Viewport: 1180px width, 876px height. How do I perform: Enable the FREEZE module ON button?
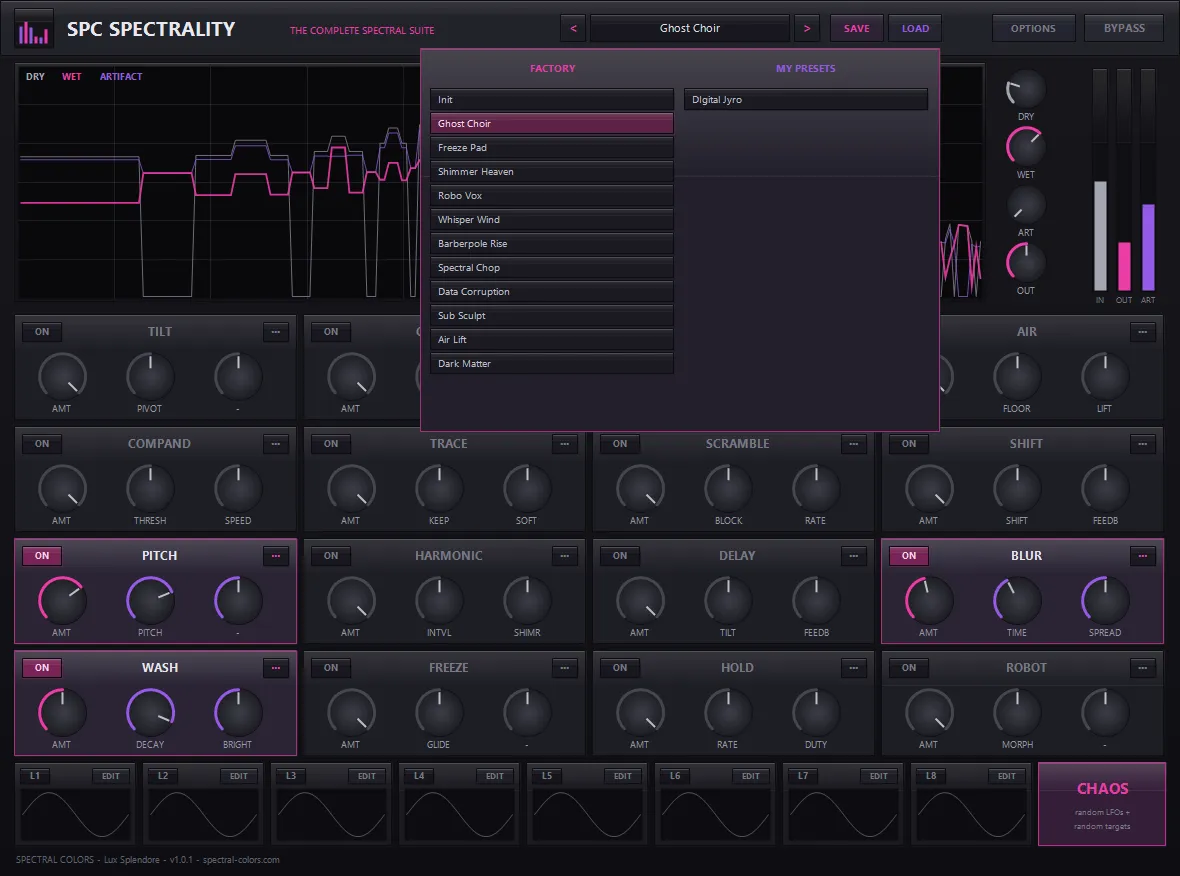(331, 668)
